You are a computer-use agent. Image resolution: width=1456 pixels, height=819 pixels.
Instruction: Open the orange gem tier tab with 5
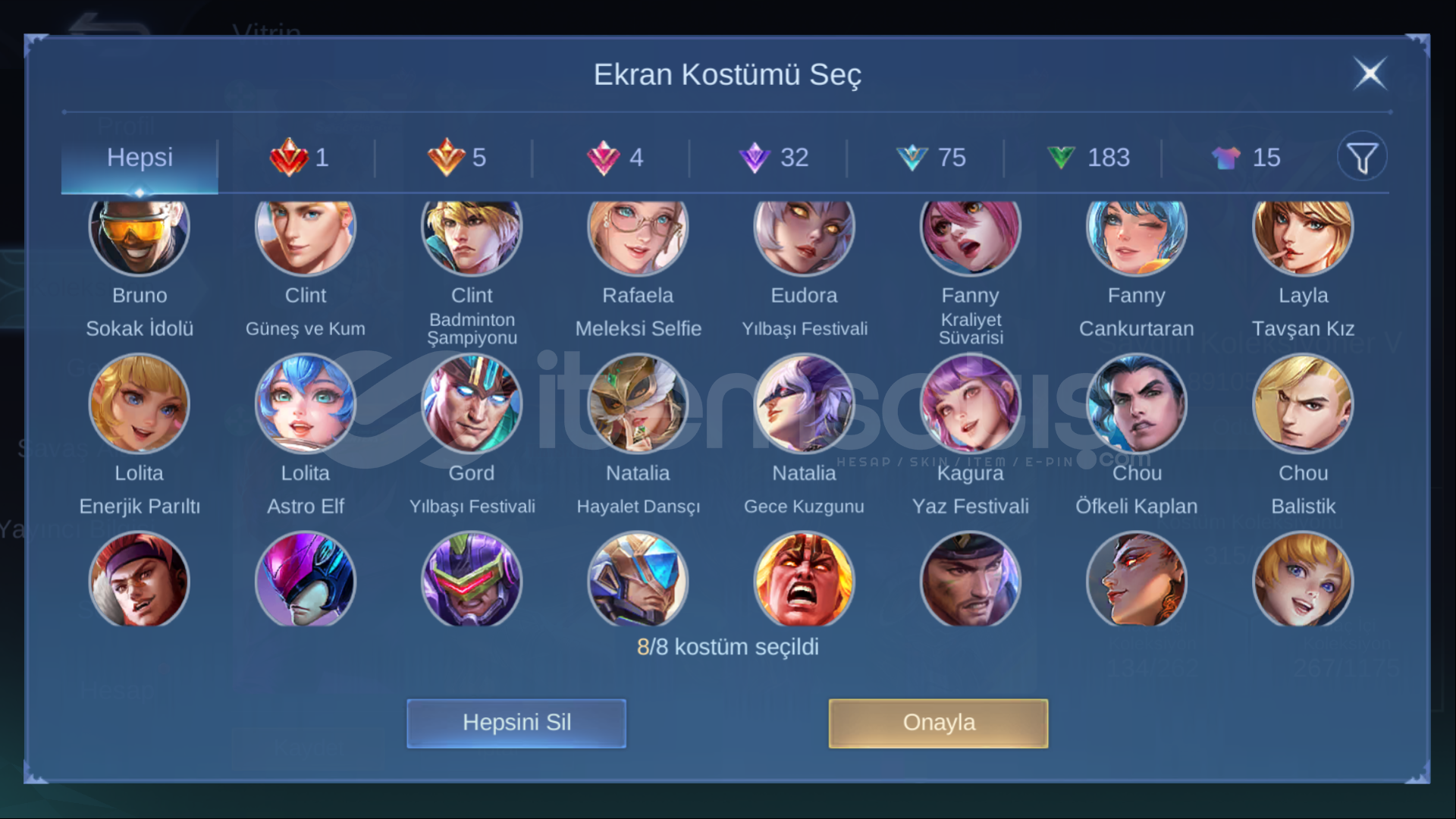pyautogui.click(x=457, y=157)
